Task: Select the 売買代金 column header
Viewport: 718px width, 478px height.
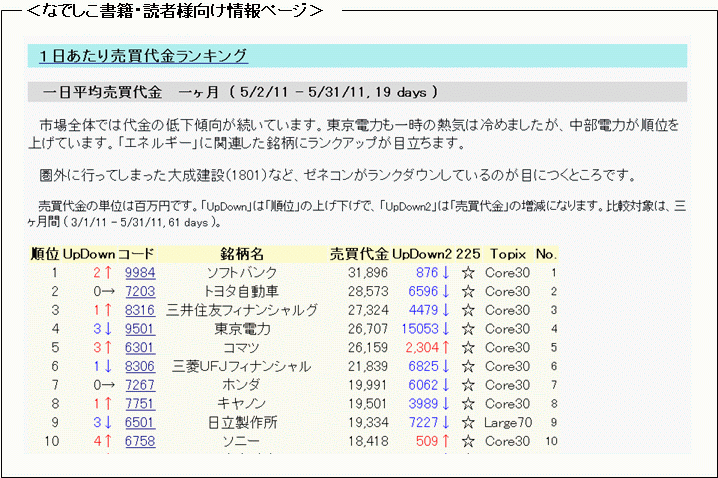Action: coord(359,254)
